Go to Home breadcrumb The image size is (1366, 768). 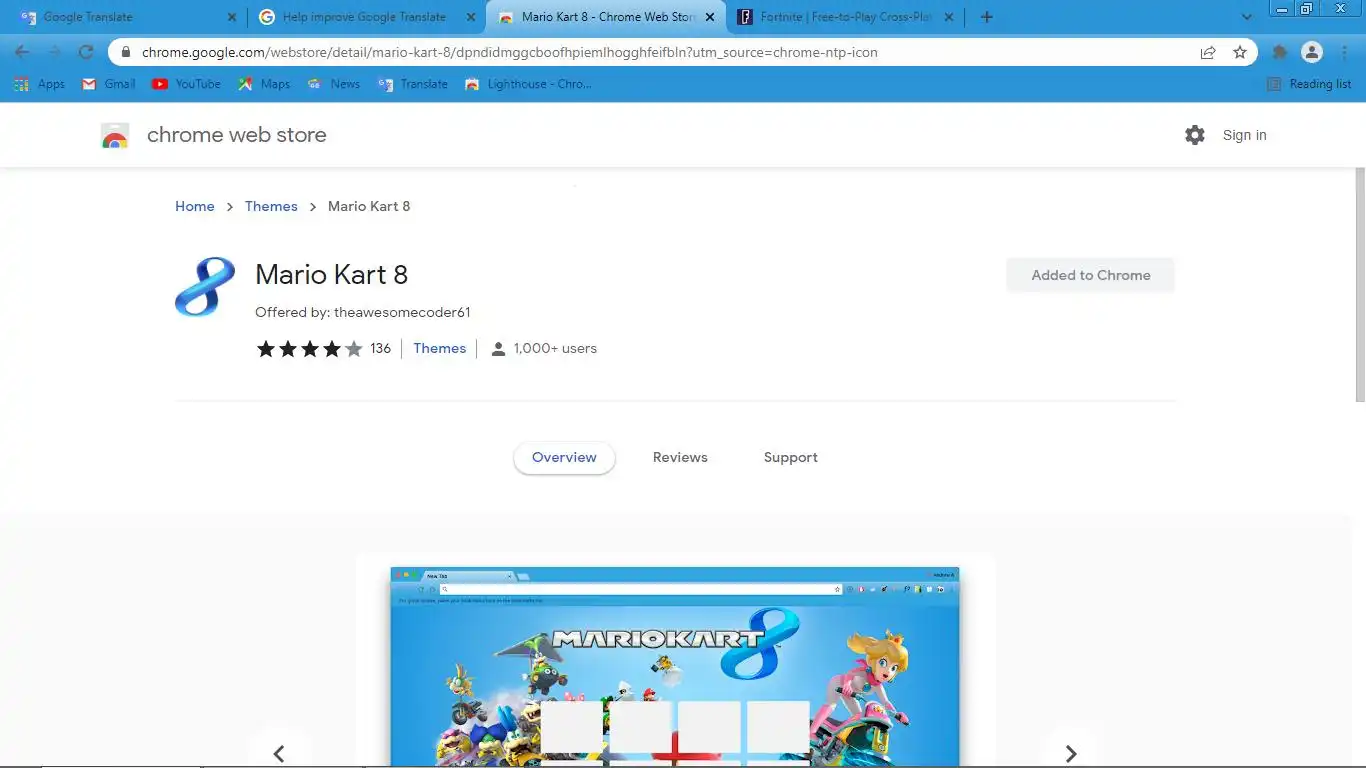coord(195,206)
